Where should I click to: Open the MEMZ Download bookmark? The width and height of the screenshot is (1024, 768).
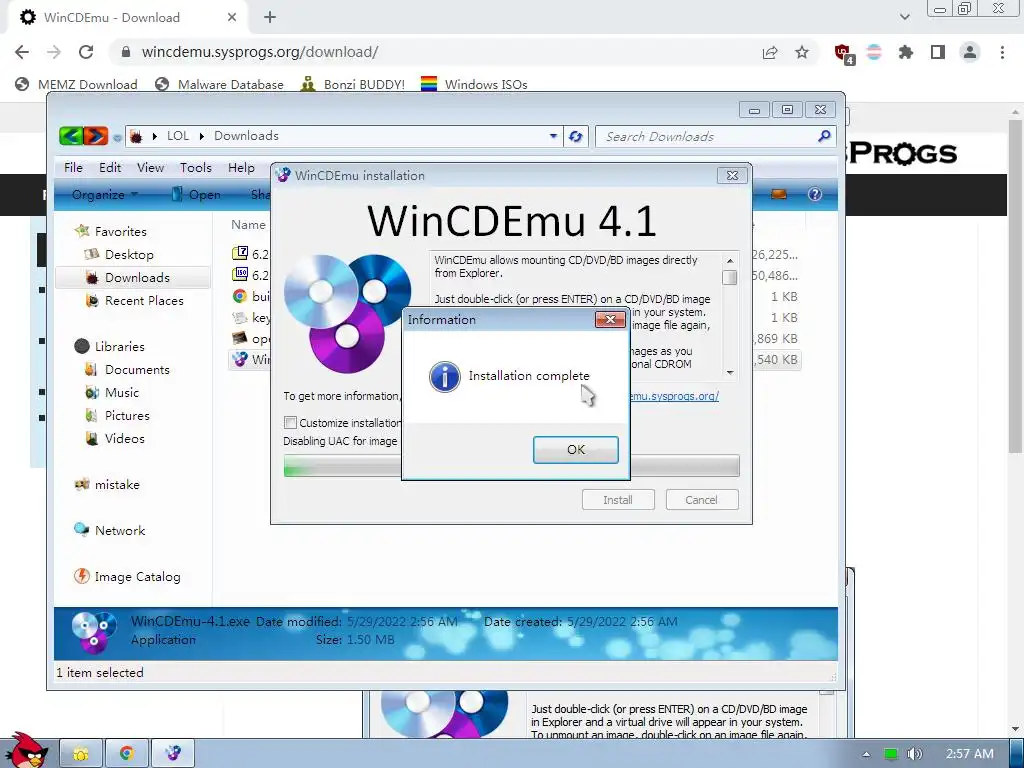click(76, 84)
